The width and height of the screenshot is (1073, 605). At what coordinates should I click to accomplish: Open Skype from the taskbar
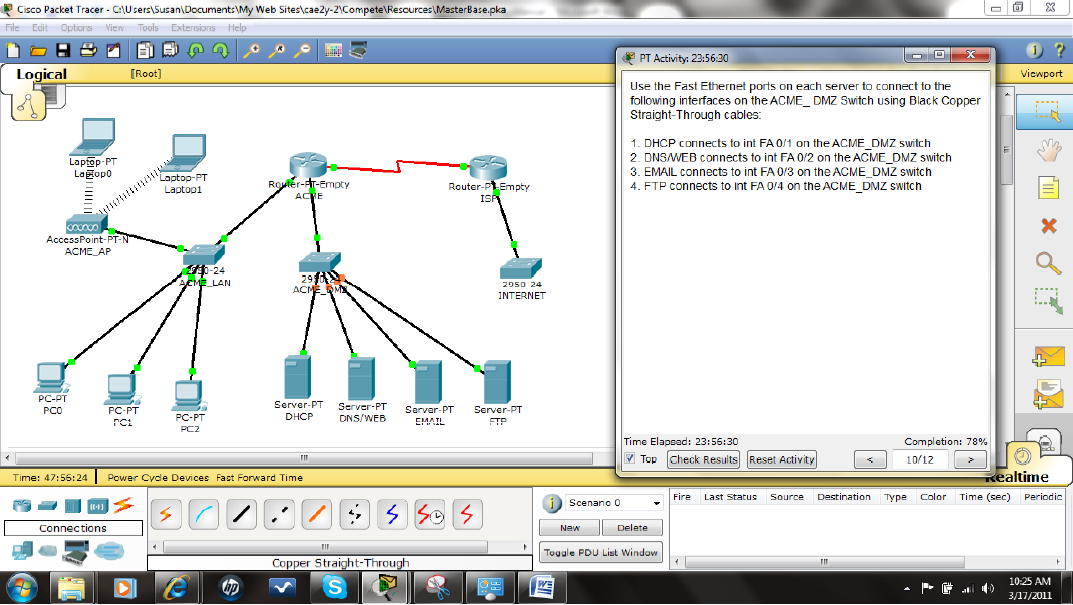tap(334, 588)
